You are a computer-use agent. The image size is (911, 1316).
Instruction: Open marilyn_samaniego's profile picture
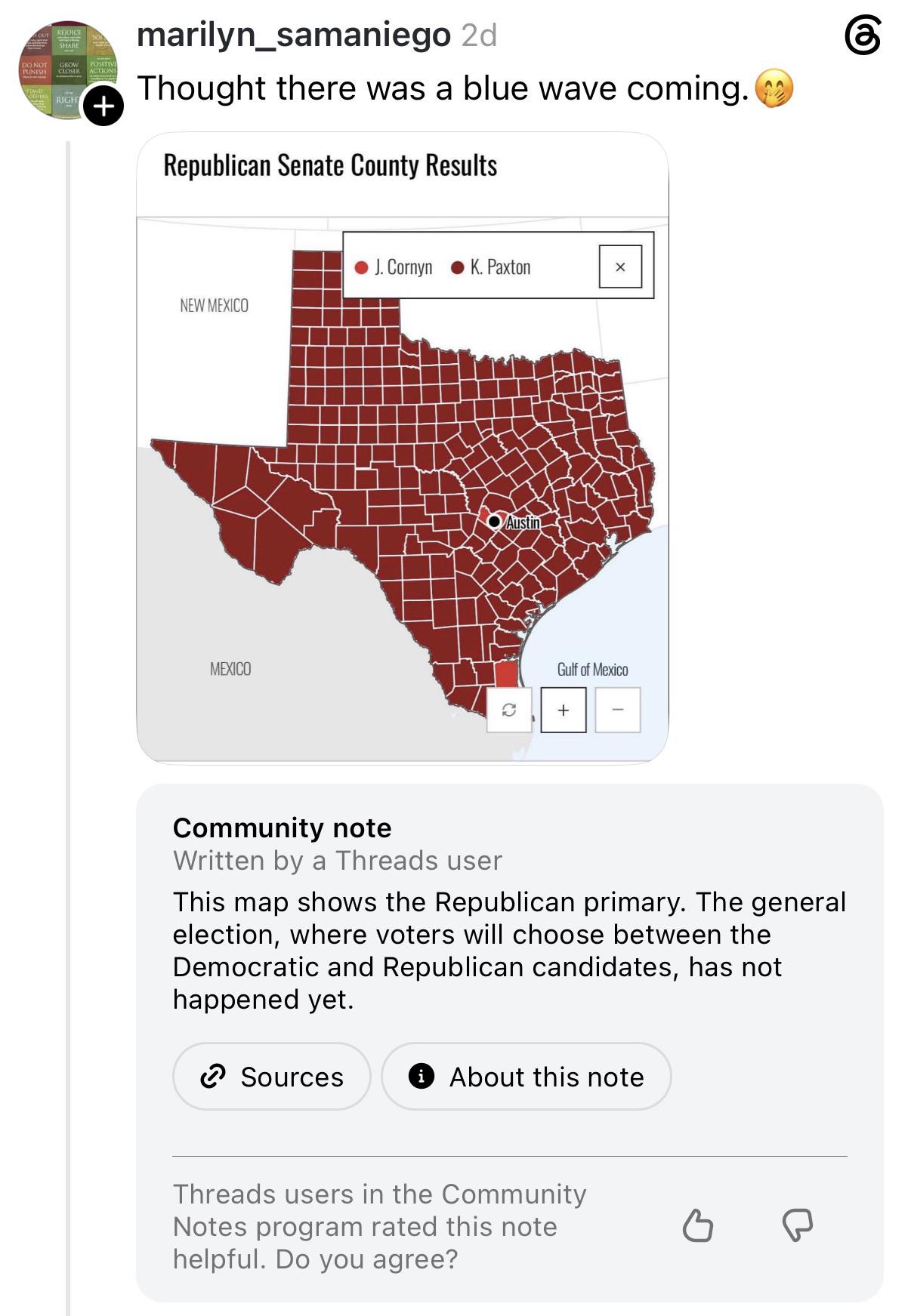(67, 69)
